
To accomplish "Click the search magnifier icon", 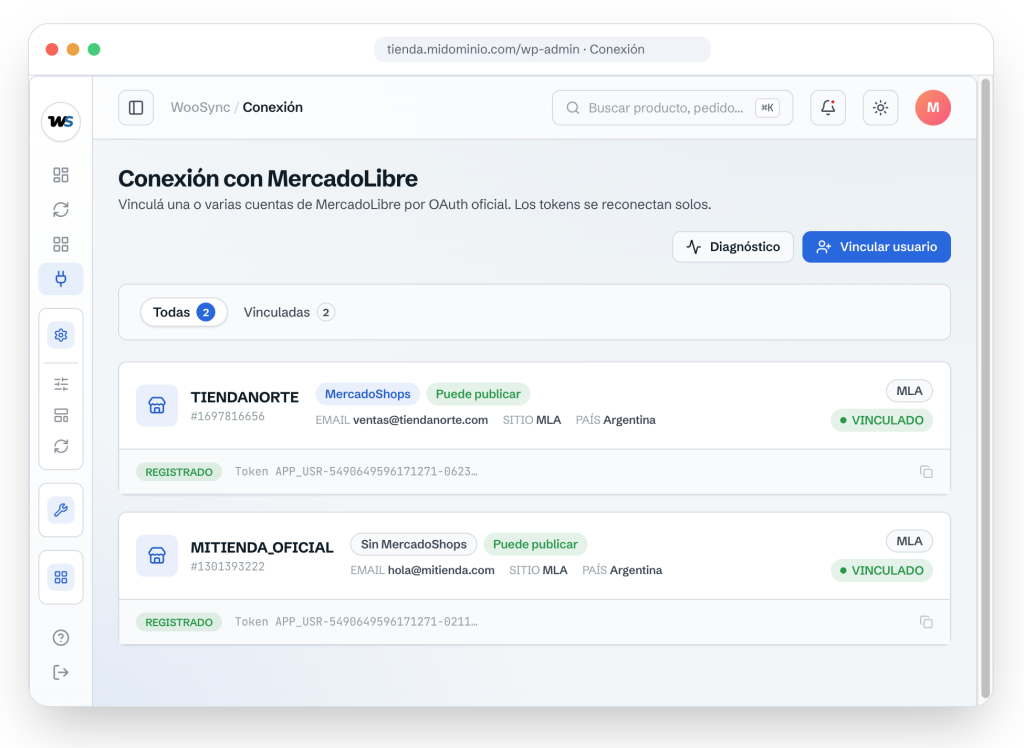I will 573,108.
